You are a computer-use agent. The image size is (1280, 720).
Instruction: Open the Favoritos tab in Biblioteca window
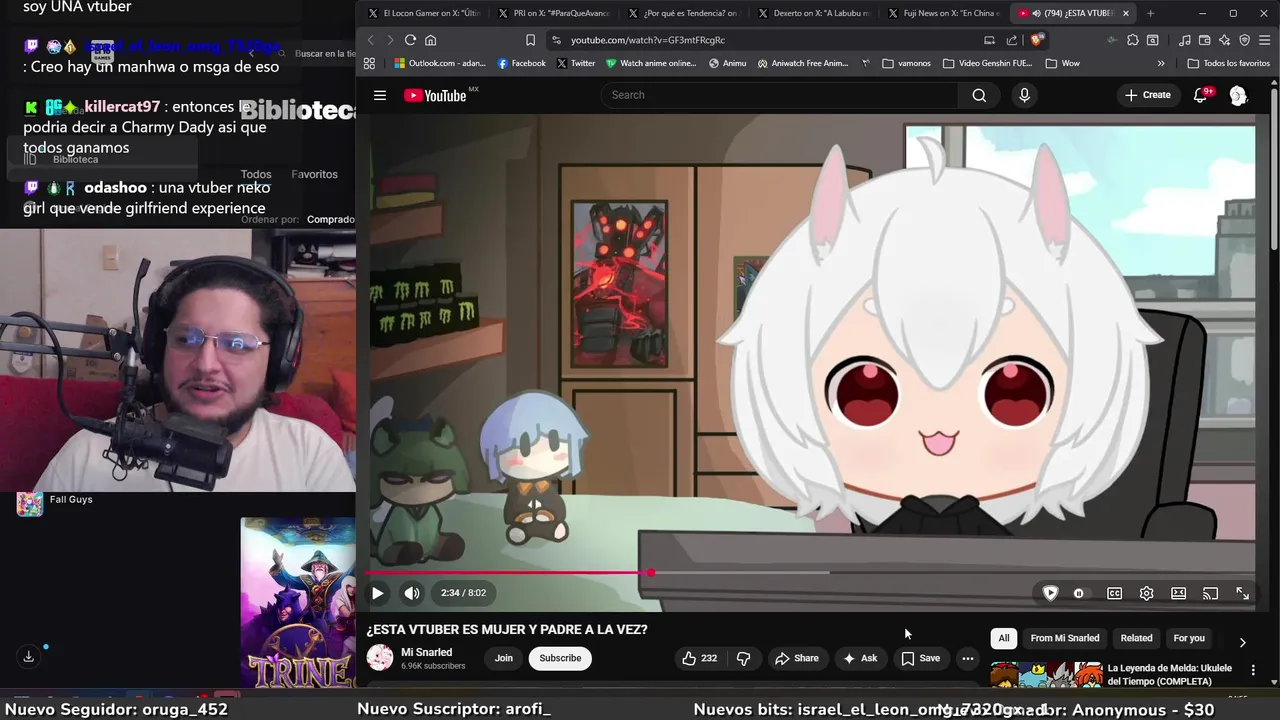coord(314,174)
